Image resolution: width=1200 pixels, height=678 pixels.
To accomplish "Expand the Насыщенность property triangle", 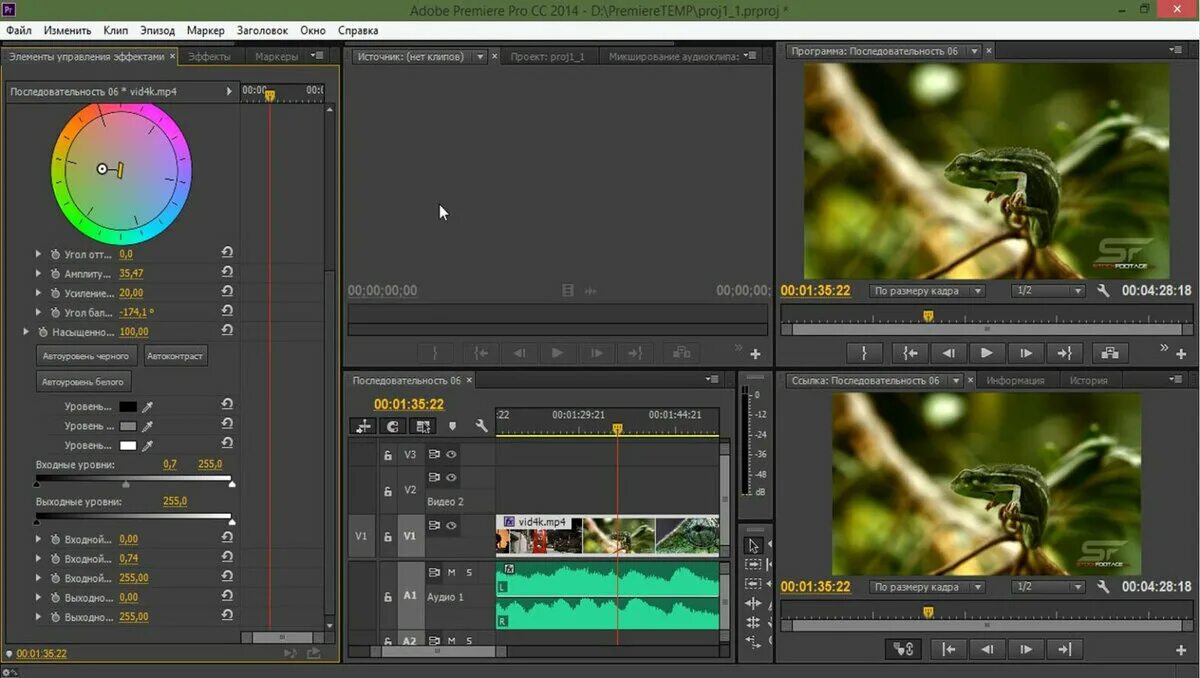I will coord(27,331).
